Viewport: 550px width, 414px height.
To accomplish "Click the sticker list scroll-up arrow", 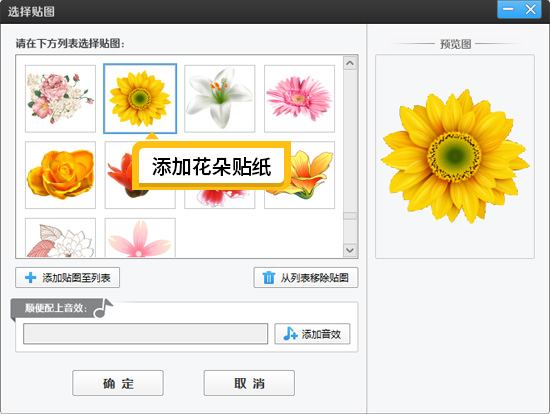I will coord(350,63).
